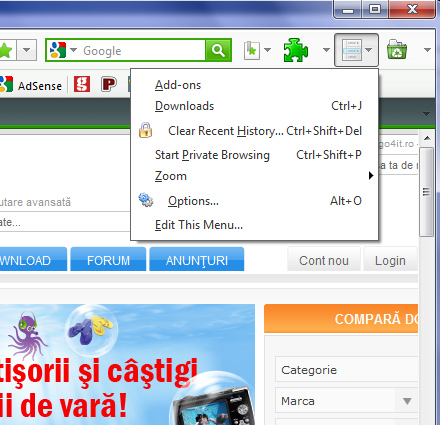440x425 pixels.
Task: Open the arrow beside the recycle bin icon
Action: point(427,50)
